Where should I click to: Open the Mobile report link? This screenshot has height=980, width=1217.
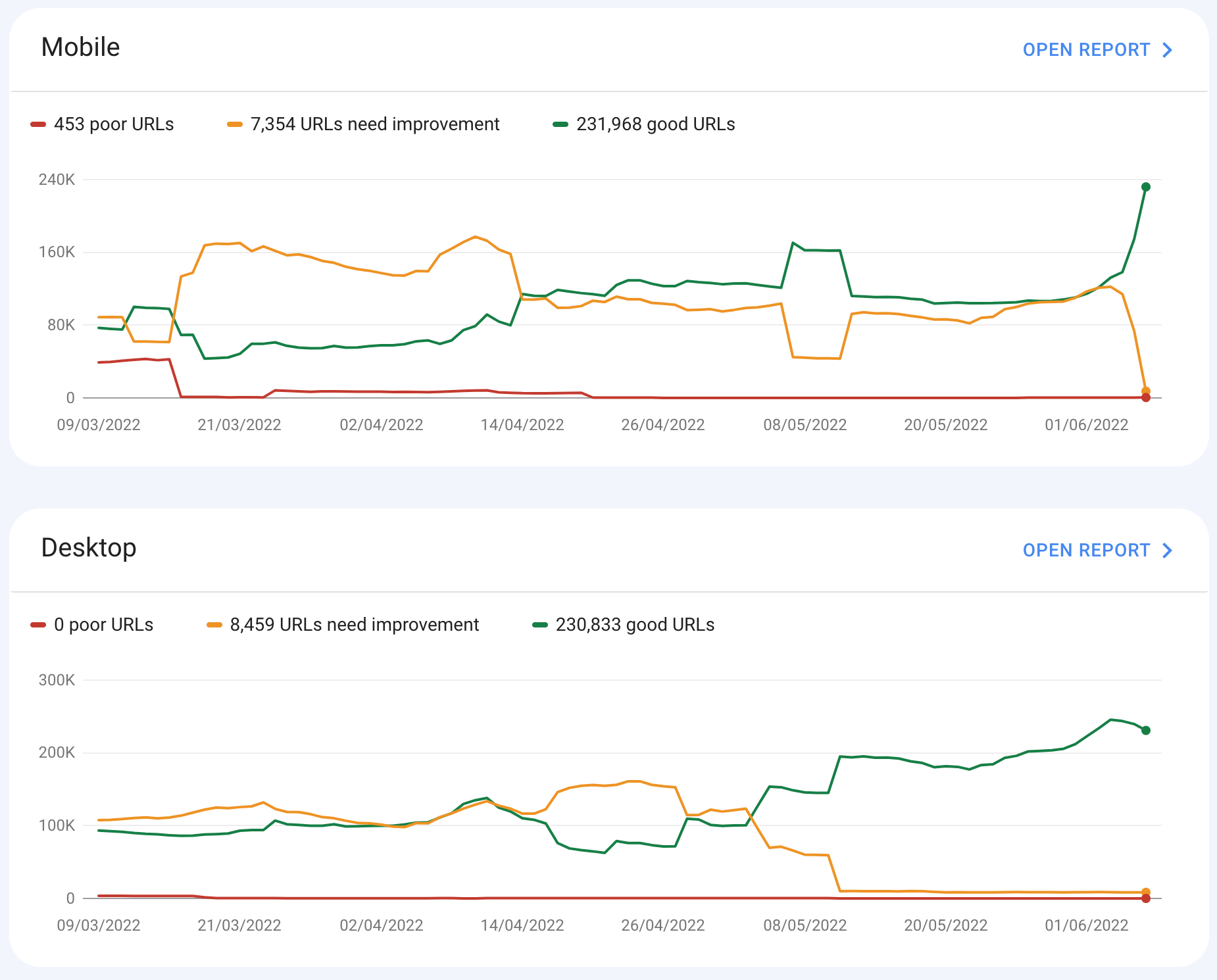click(x=1085, y=50)
